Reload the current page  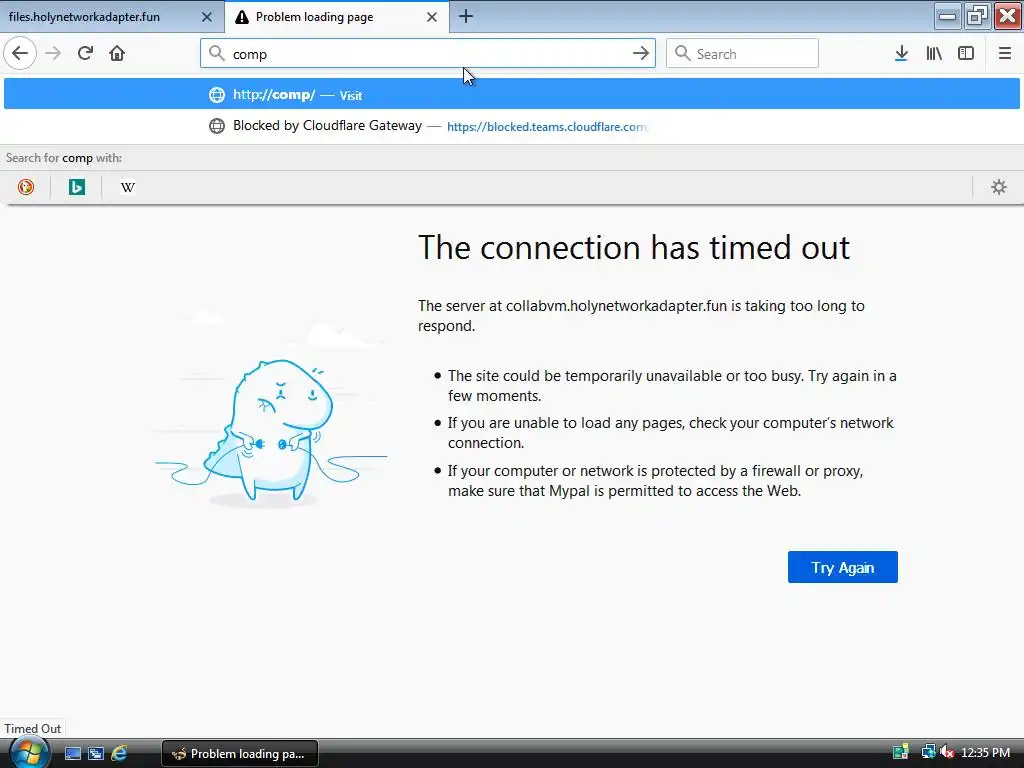[85, 54]
